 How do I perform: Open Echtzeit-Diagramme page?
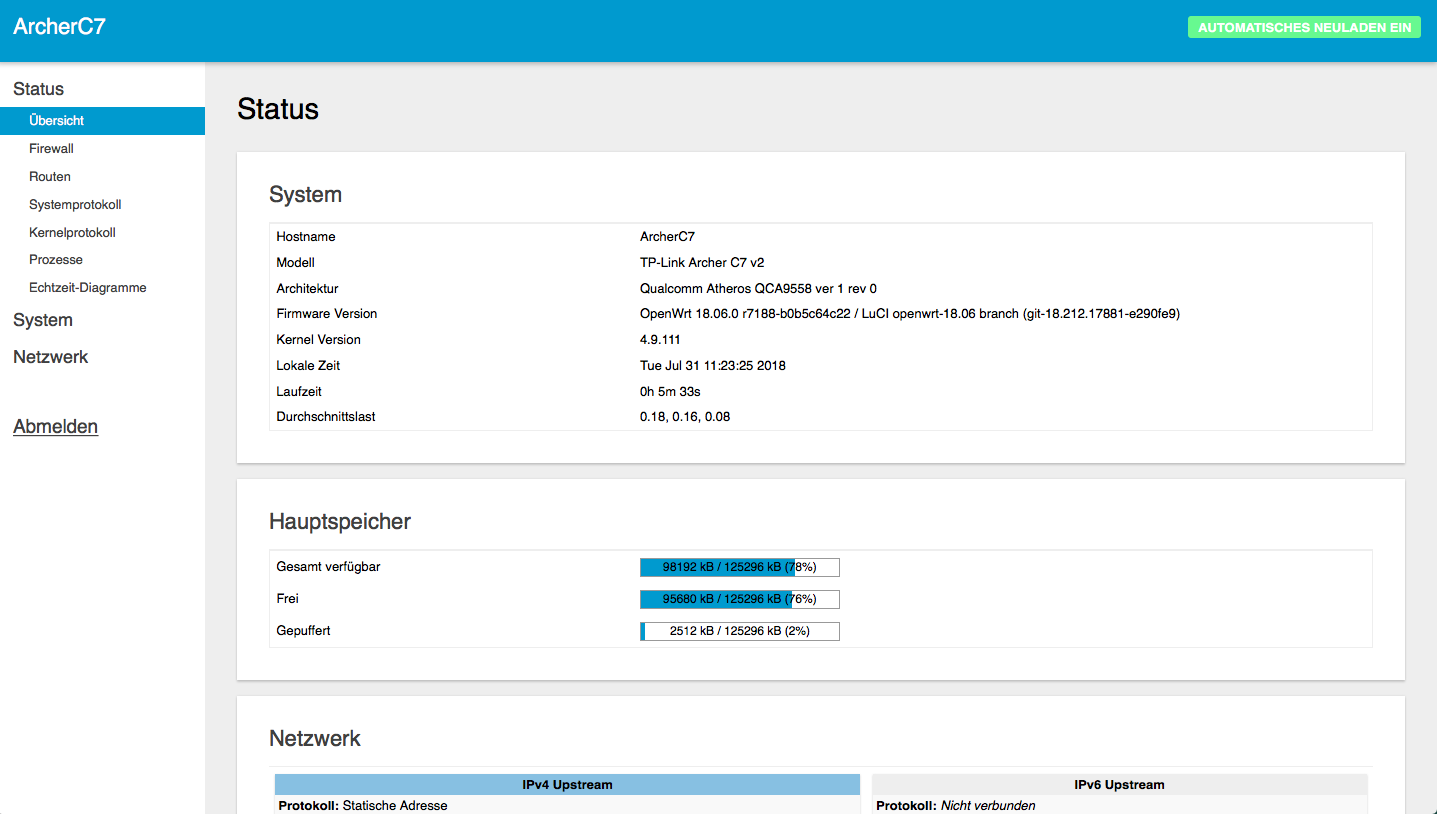click(88, 288)
